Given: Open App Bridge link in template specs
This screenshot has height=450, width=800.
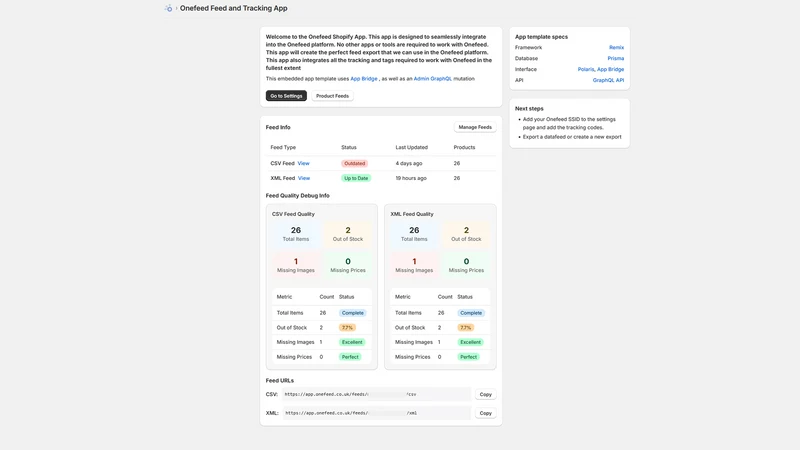Looking at the screenshot, I should (x=611, y=69).
